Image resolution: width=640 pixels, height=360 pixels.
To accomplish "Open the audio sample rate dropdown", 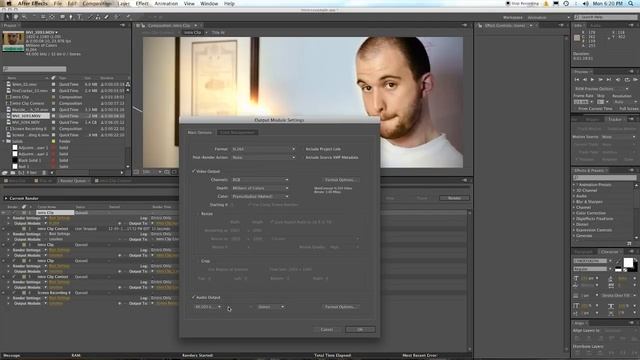I will coord(208,307).
